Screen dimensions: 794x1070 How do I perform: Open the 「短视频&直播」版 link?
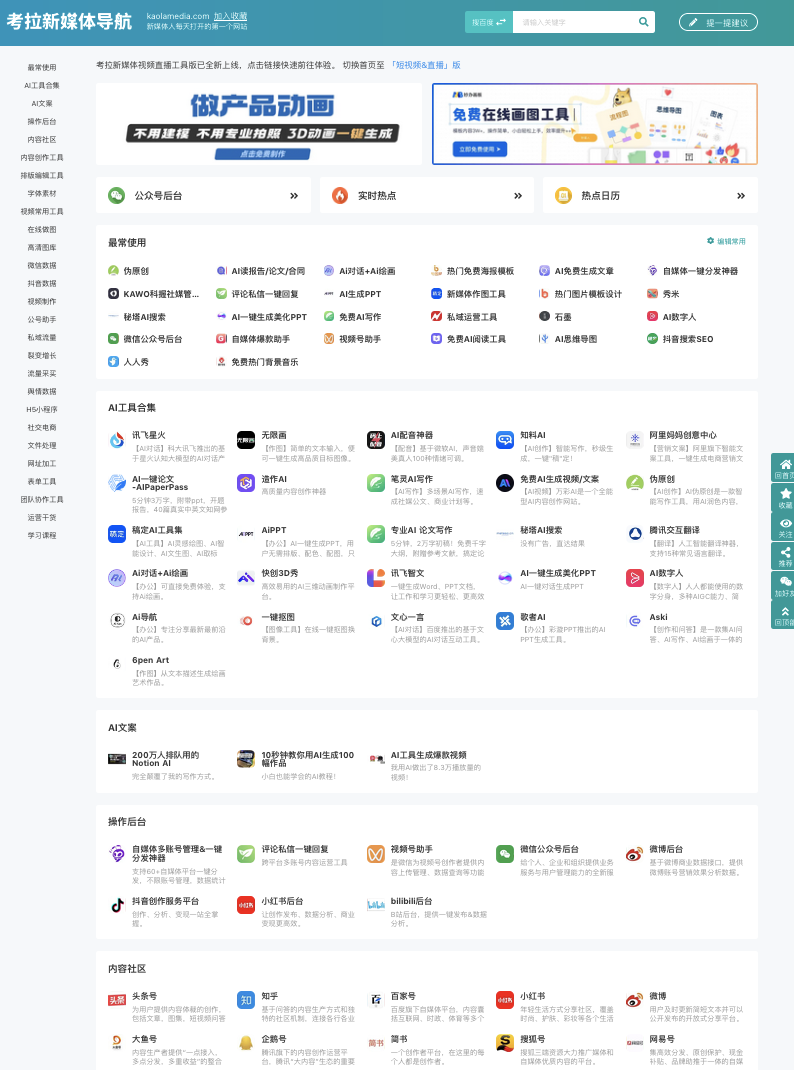[424, 65]
